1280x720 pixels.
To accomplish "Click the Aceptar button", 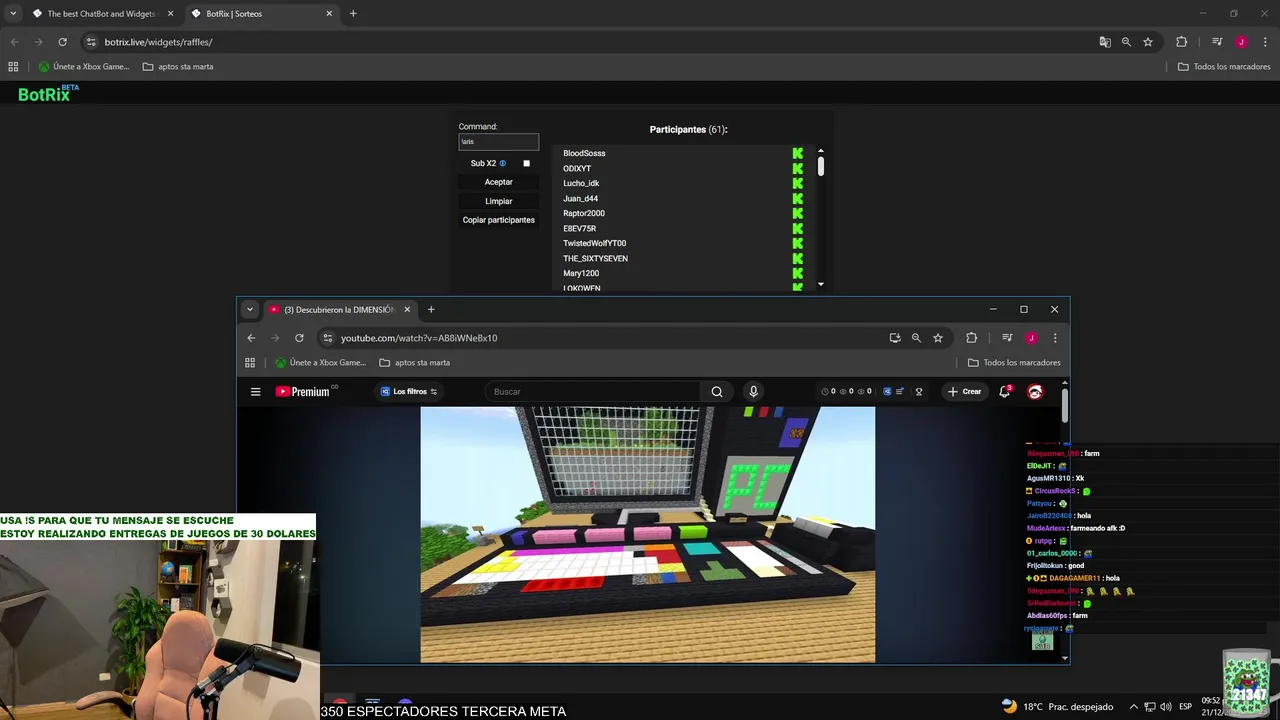I will (x=498, y=182).
